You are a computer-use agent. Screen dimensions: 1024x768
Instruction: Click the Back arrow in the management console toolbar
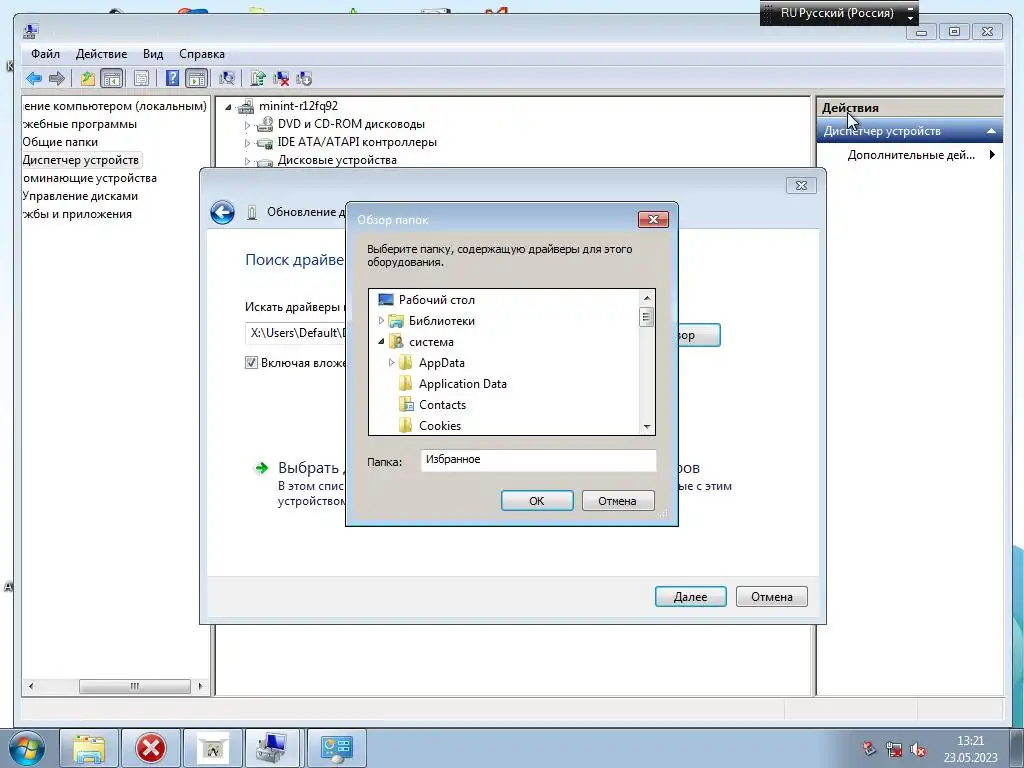tap(34, 79)
